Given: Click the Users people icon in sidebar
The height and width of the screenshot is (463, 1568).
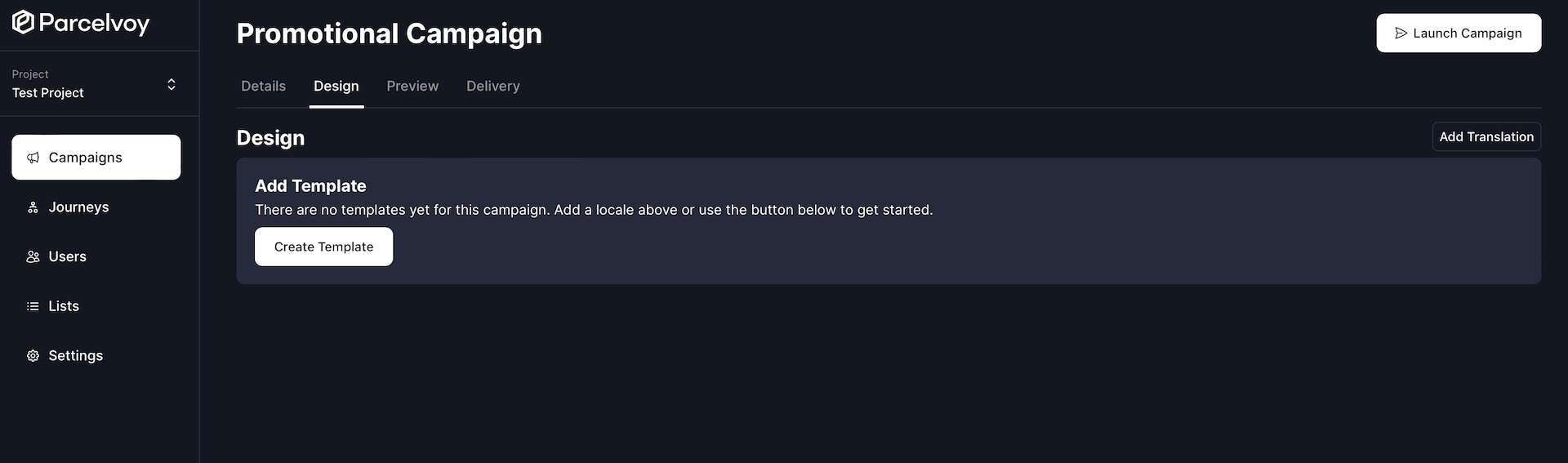Looking at the screenshot, I should tap(33, 257).
